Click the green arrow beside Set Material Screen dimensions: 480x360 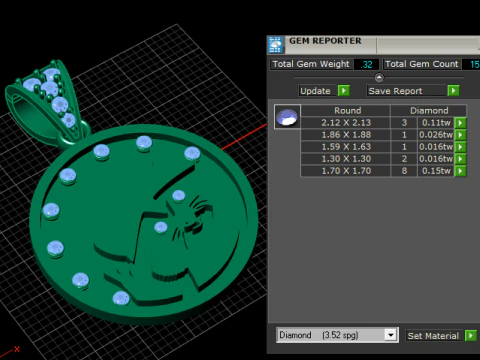(x=471, y=335)
